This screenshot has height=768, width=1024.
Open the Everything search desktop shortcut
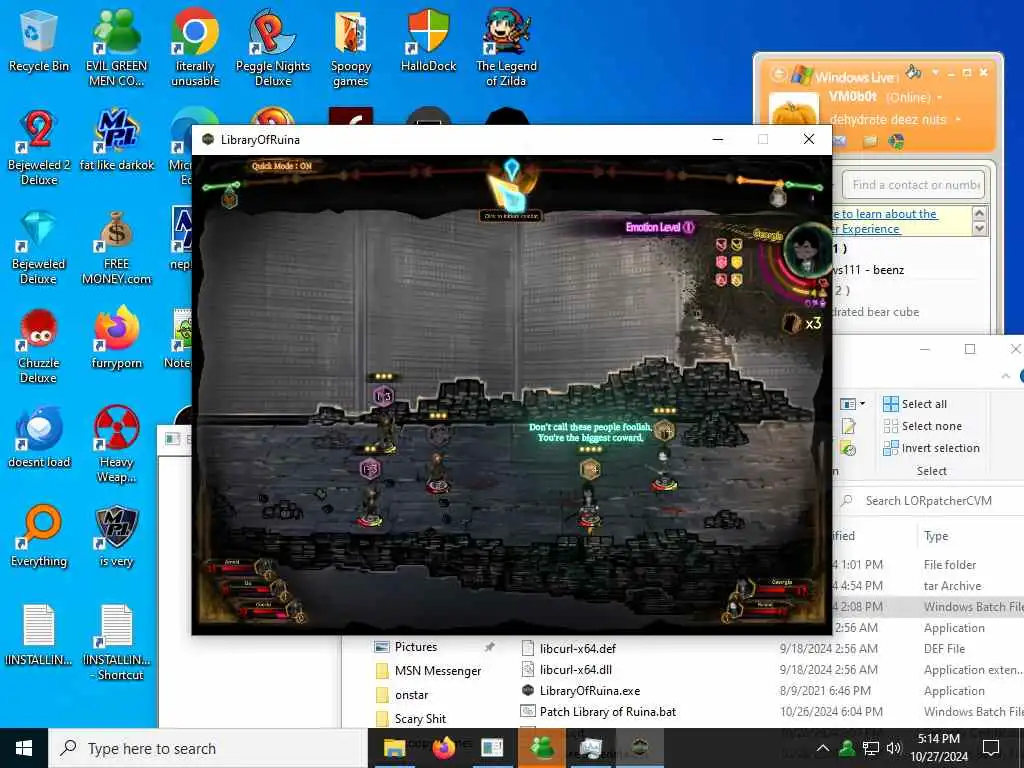pyautogui.click(x=39, y=537)
